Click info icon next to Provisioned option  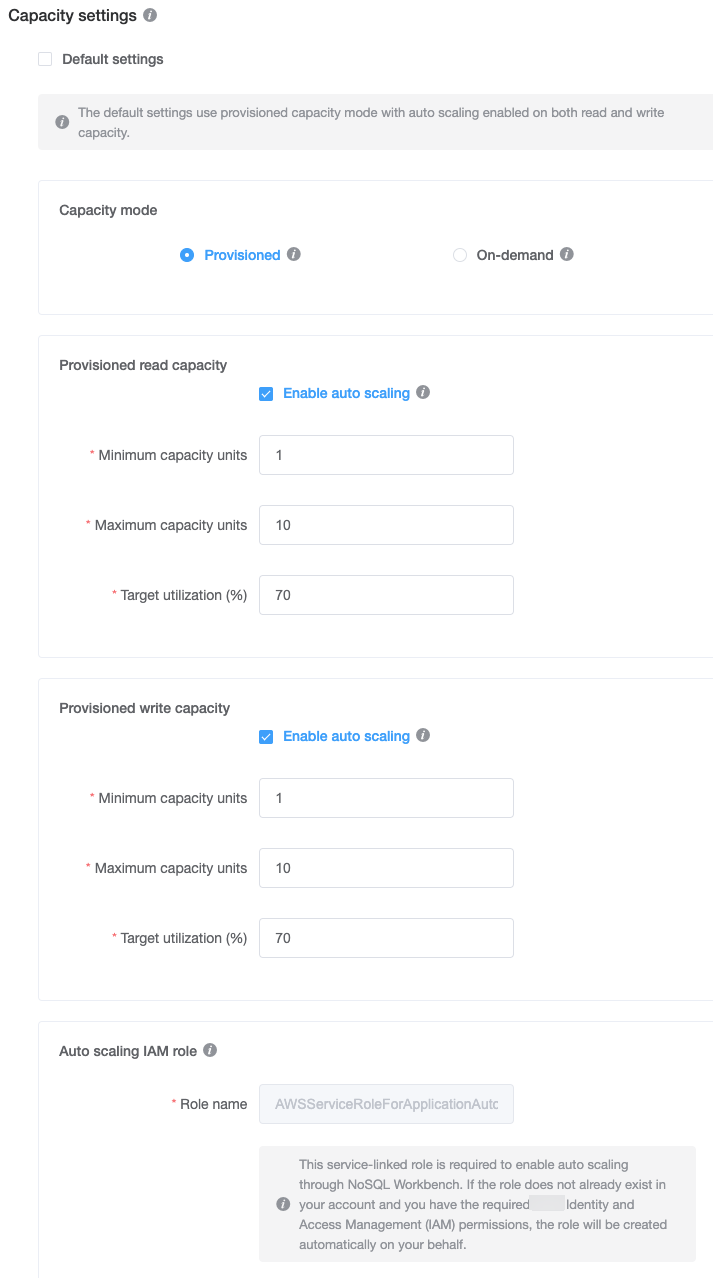tap(294, 255)
